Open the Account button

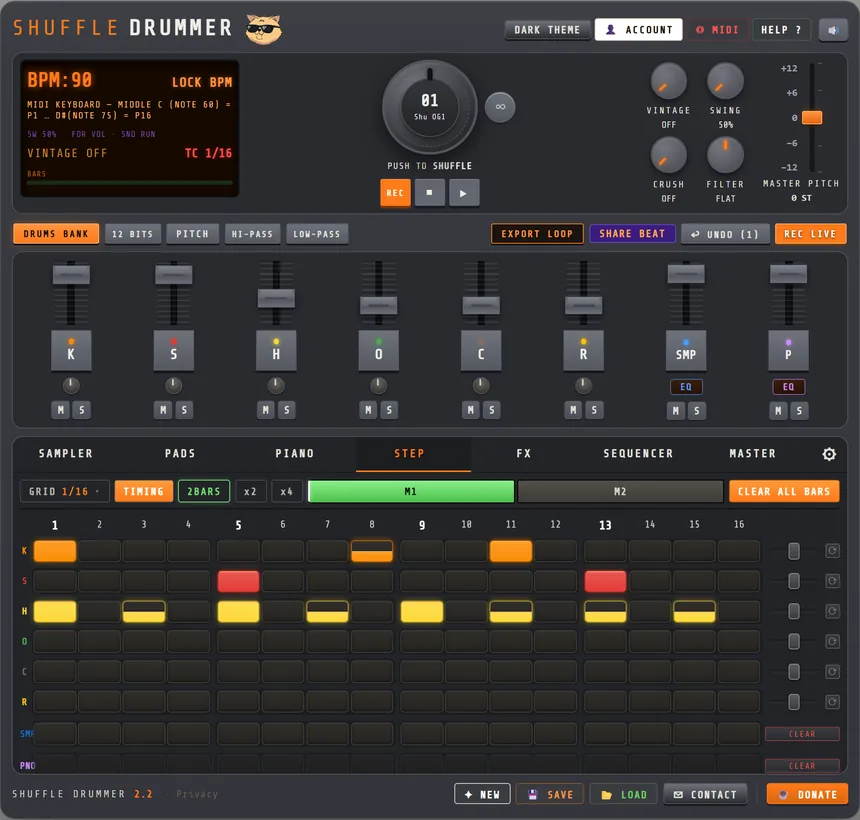tap(638, 30)
